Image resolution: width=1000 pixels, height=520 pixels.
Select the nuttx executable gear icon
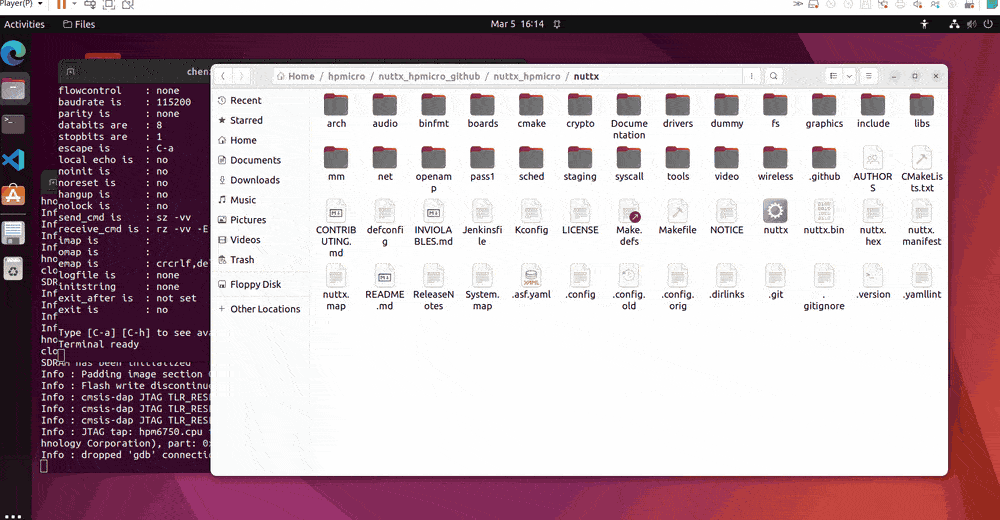775,211
